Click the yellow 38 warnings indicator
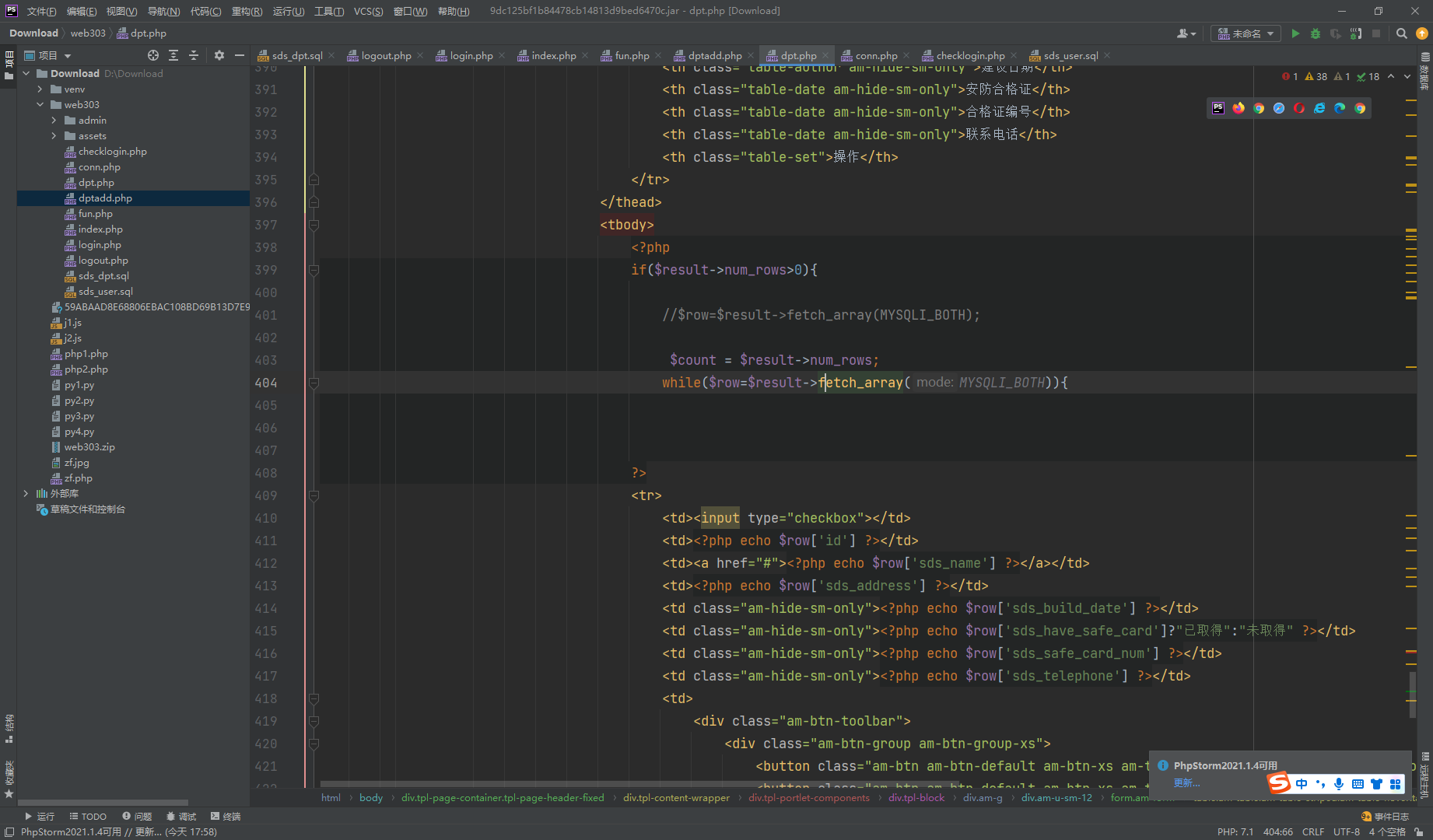Screen dimensions: 1433x840 1316,76
